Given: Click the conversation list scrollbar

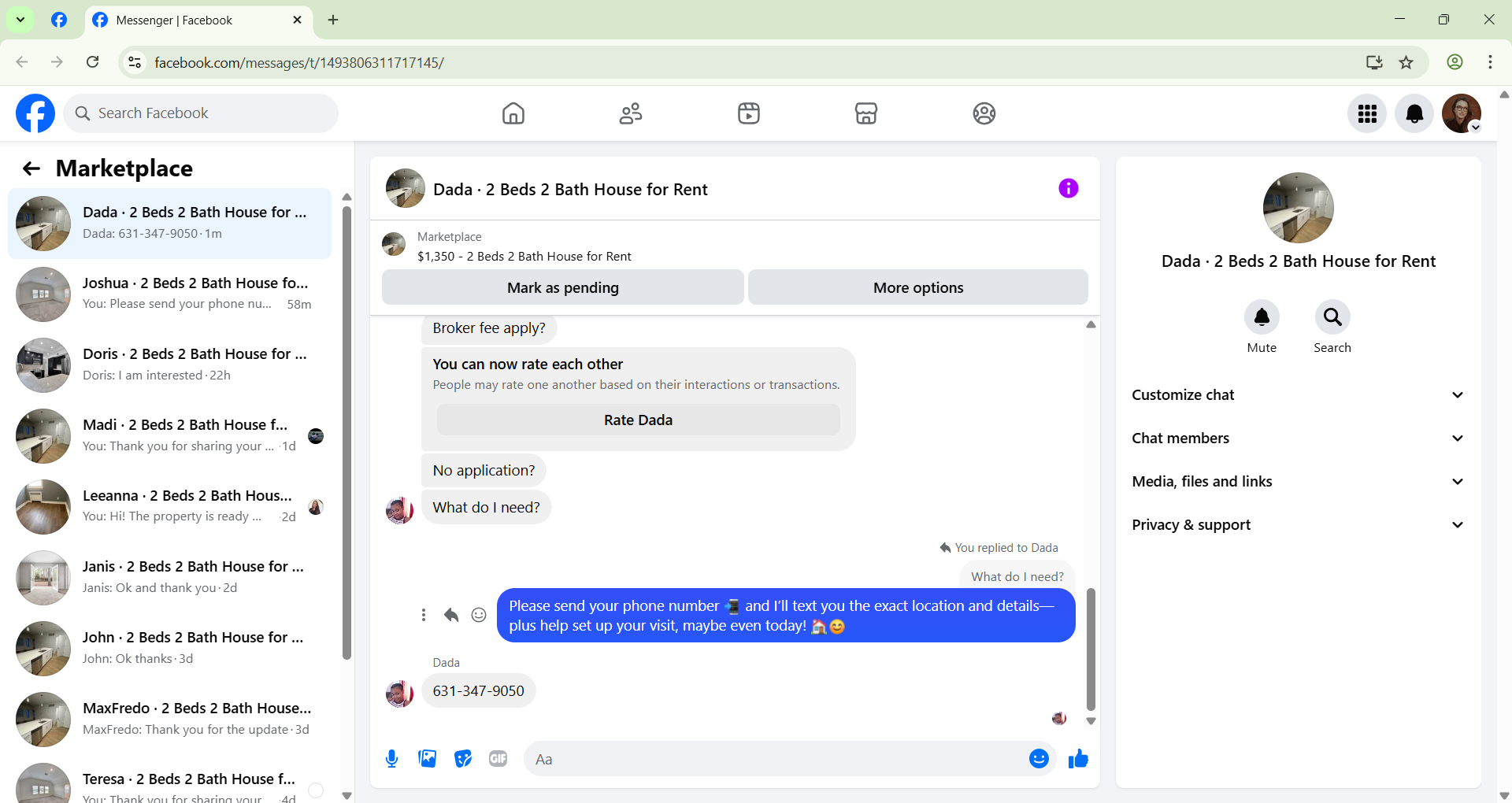Looking at the screenshot, I should (346, 433).
